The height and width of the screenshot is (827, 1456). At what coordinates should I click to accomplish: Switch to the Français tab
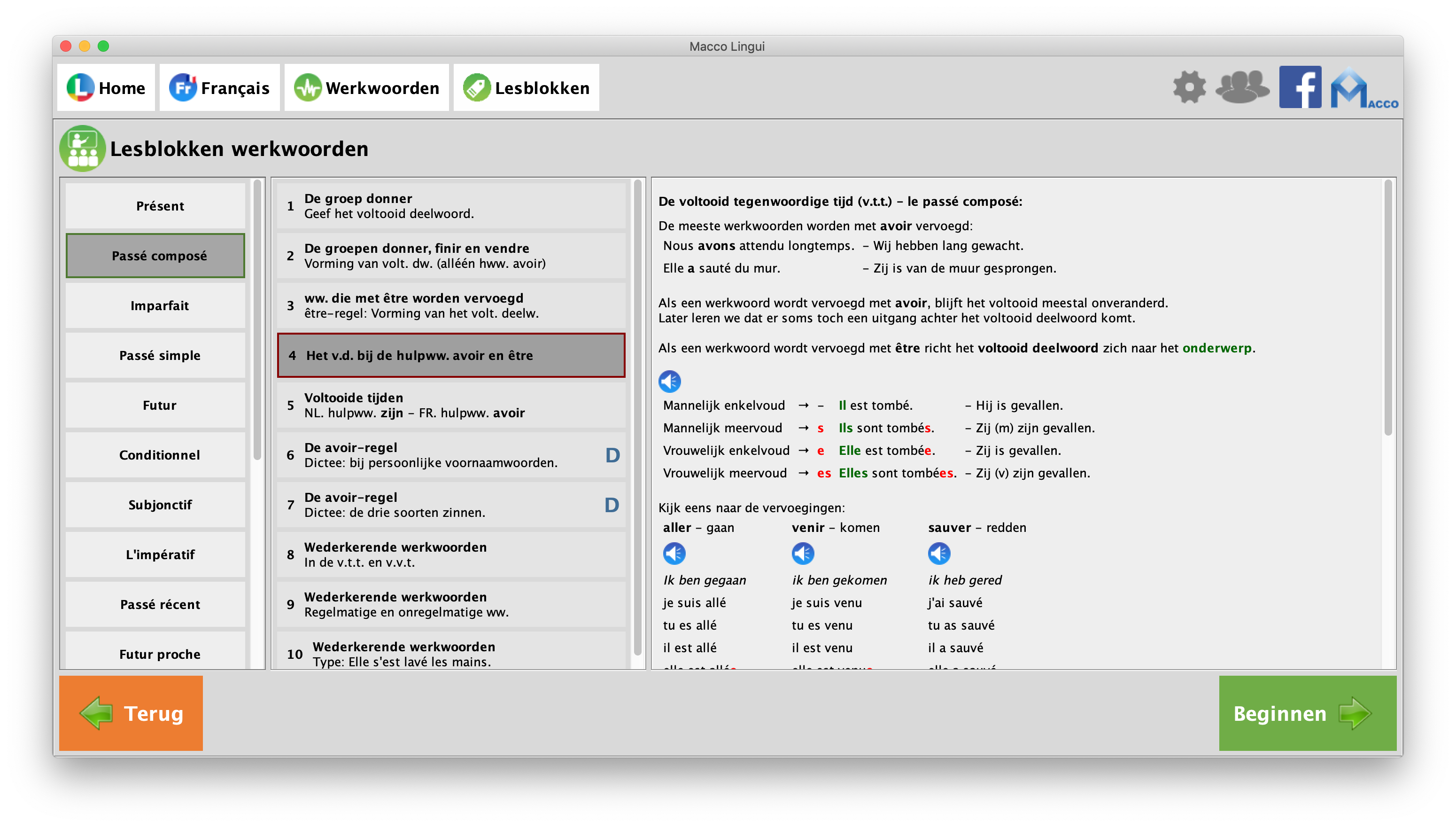tap(220, 87)
